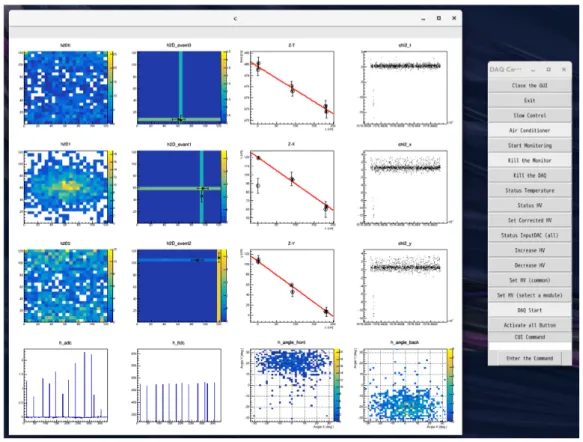Click the h_angle_front plot title

click(292, 342)
